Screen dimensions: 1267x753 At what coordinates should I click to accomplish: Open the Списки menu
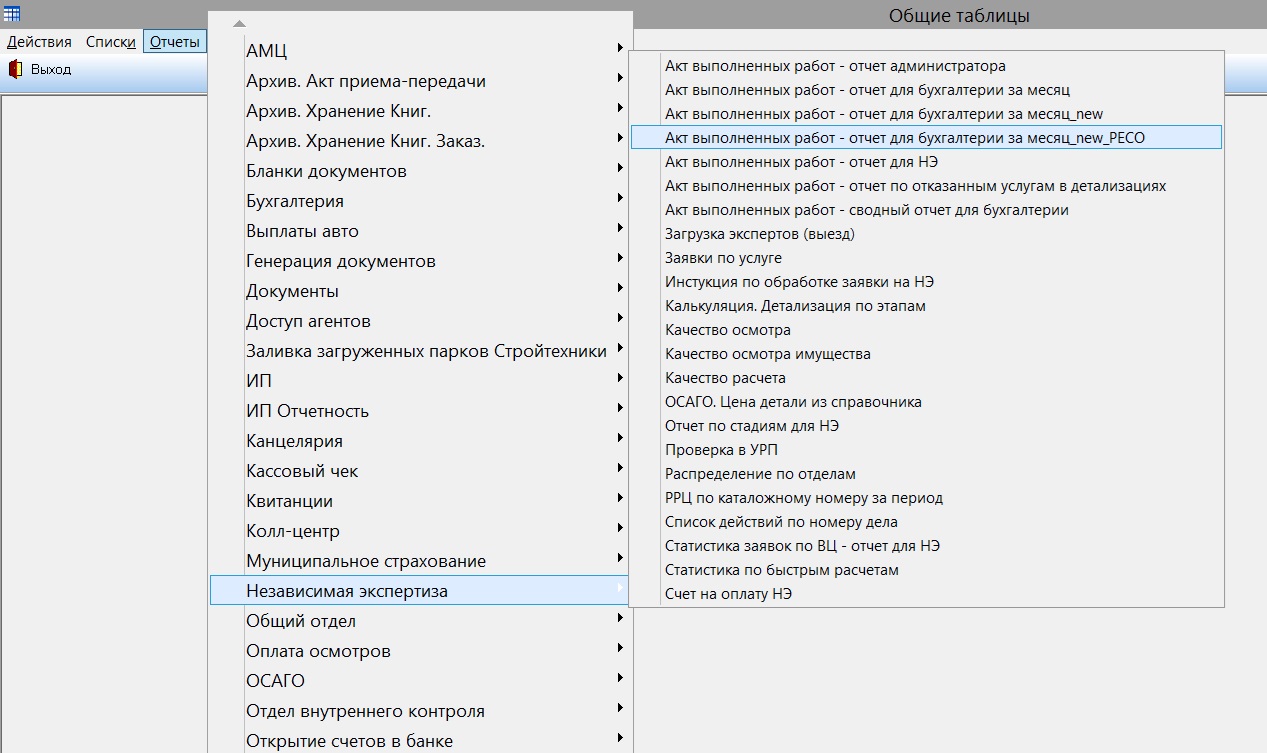(111, 42)
